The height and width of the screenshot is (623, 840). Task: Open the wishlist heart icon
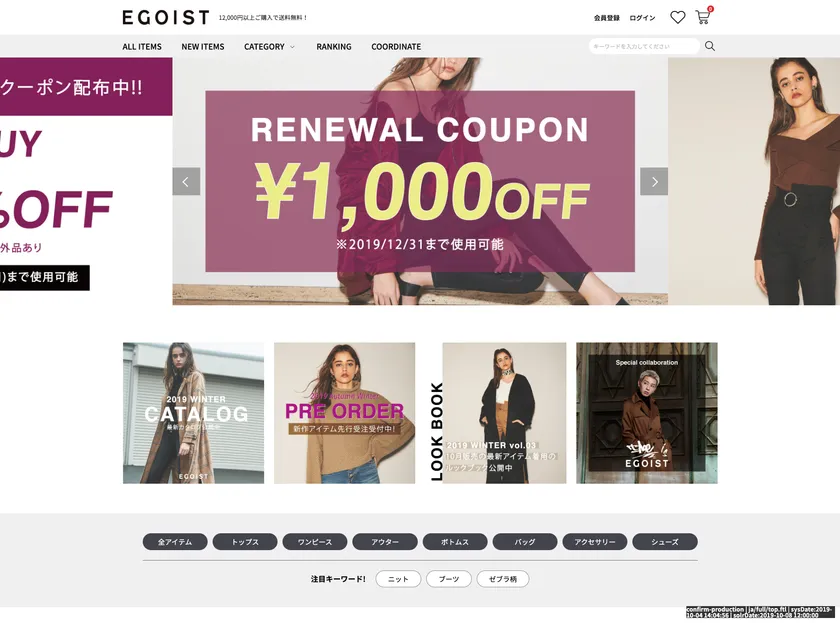click(x=678, y=17)
